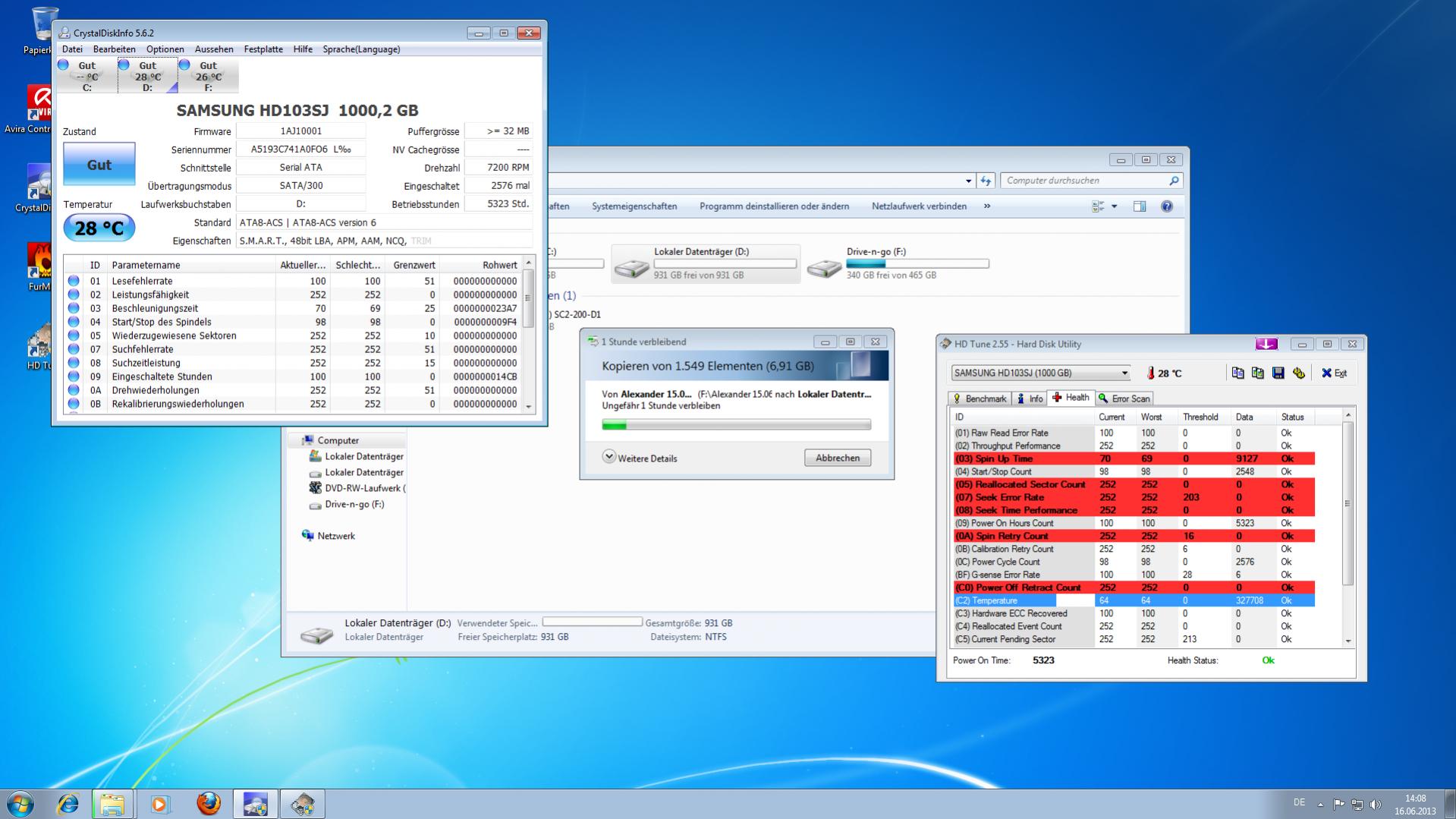
Task: Click Systemeigenschaften in Explorer toolbar
Action: tap(634, 206)
